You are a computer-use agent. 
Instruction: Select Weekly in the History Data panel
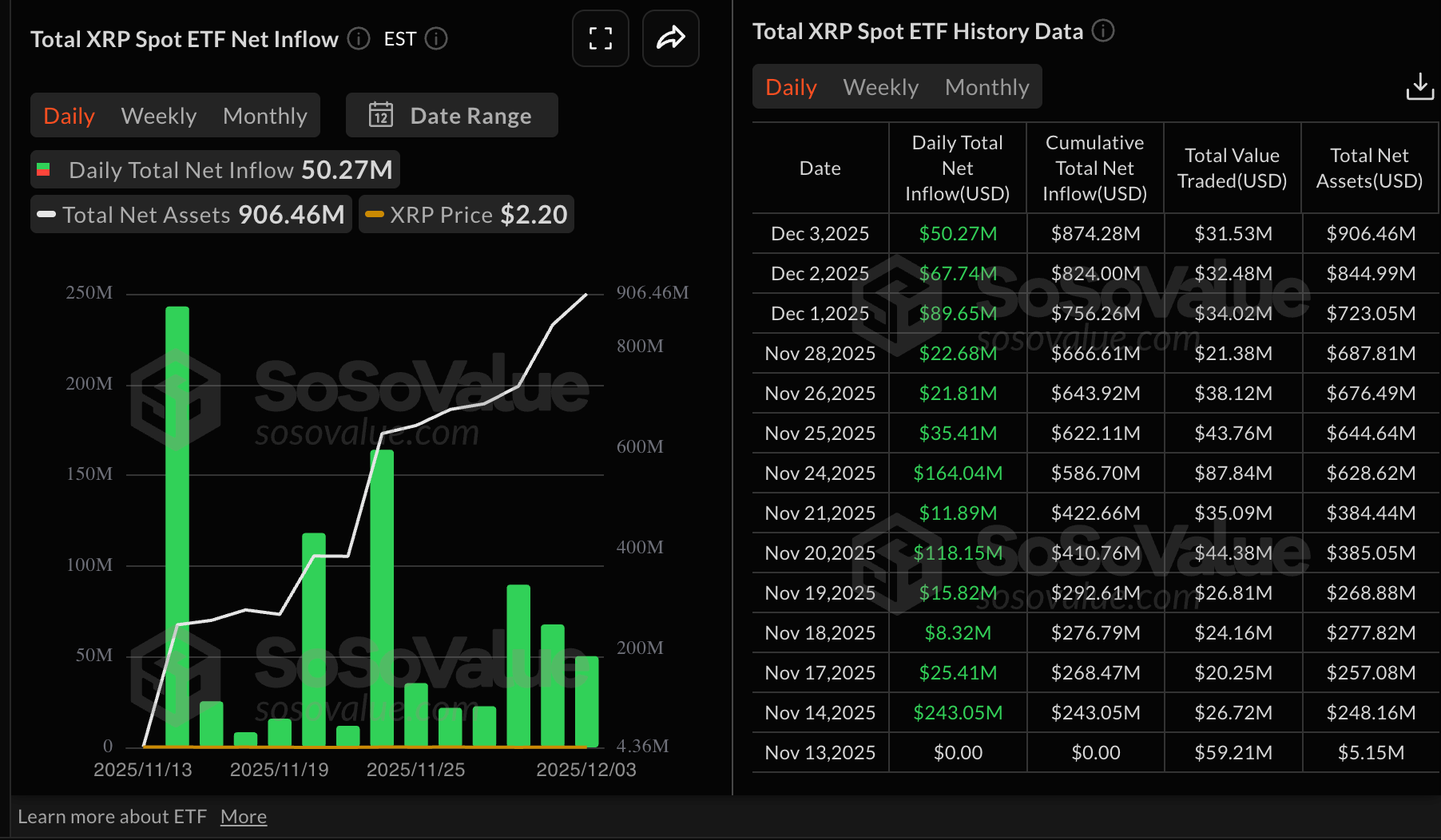point(879,86)
